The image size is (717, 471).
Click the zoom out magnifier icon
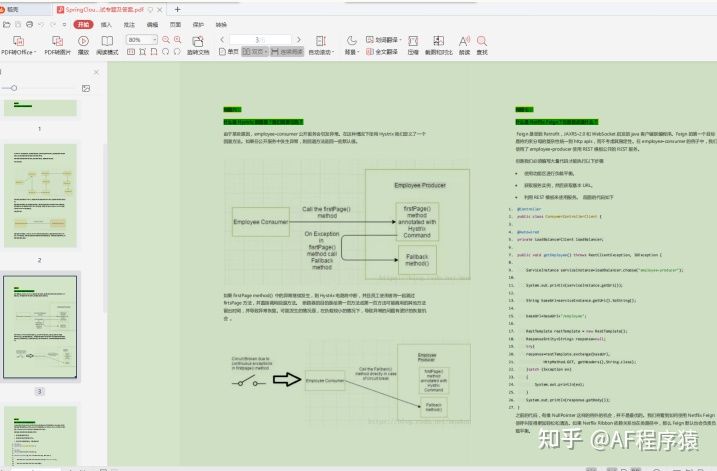point(166,40)
